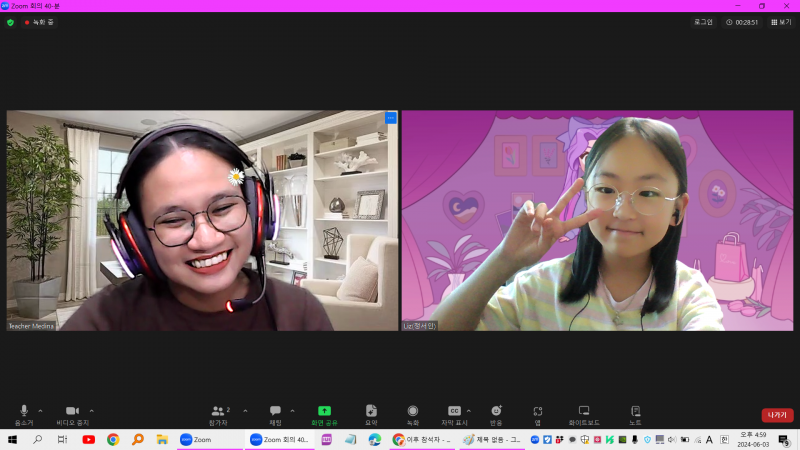Click the sign-in (로그인) button
This screenshot has height=450, width=800.
click(703, 22)
